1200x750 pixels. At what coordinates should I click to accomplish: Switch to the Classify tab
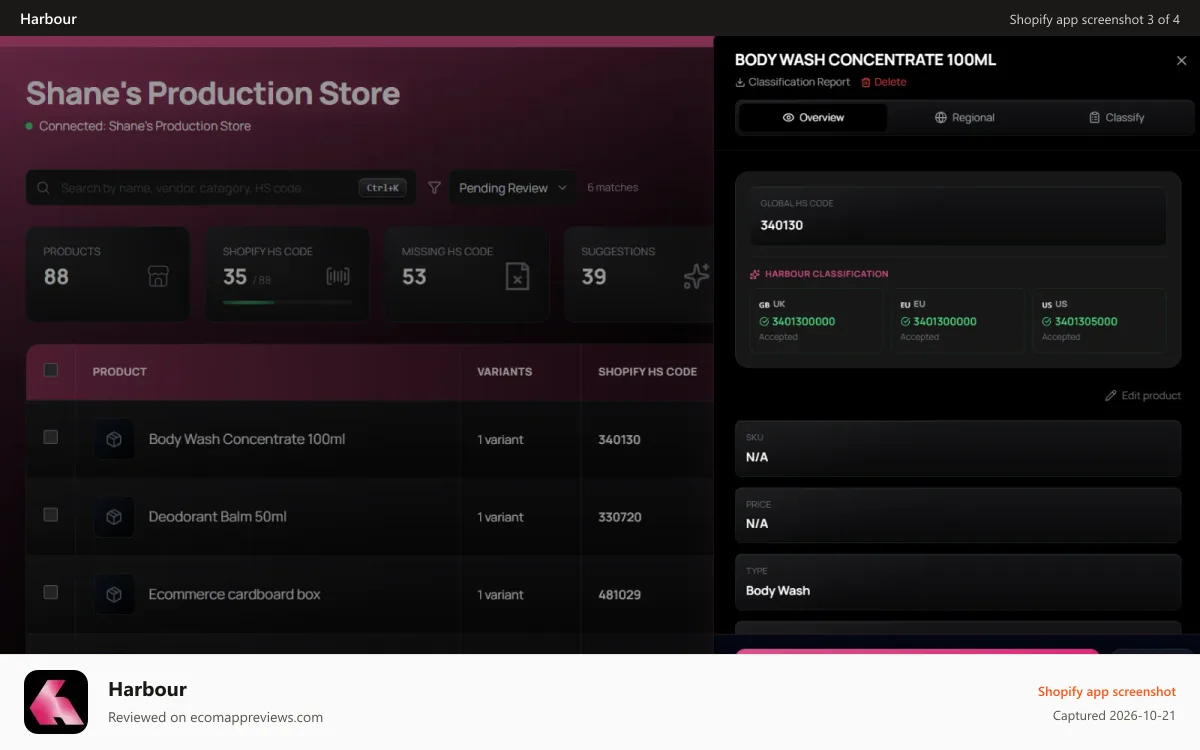(1116, 118)
